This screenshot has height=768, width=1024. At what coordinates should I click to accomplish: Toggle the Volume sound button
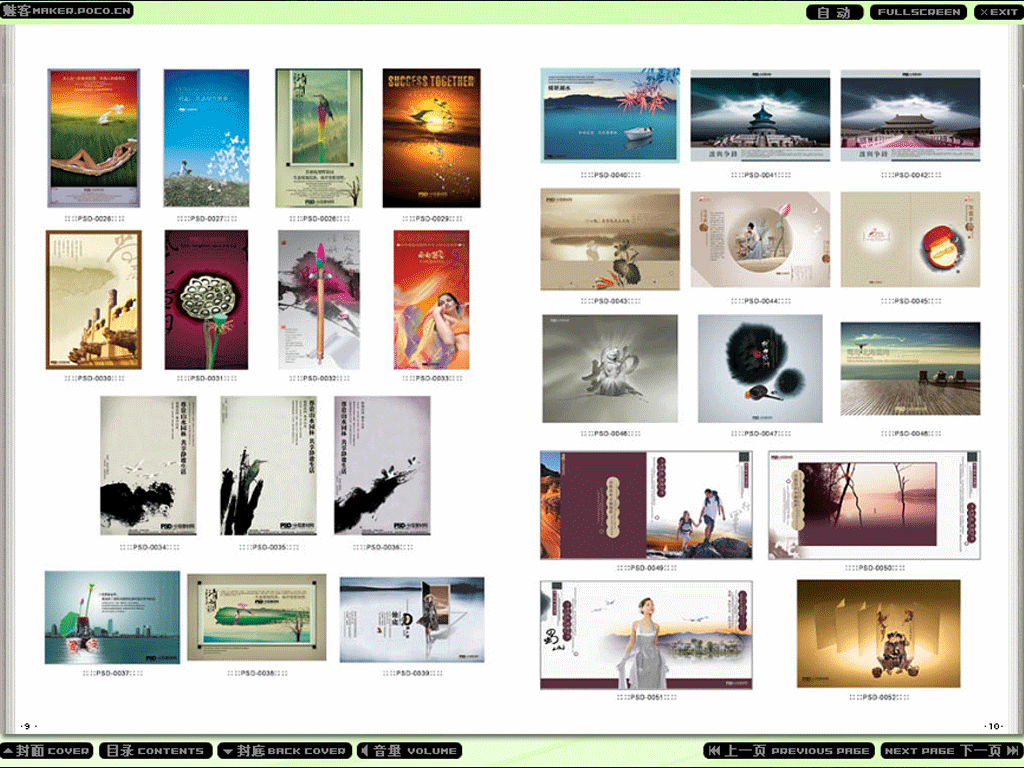(408, 750)
